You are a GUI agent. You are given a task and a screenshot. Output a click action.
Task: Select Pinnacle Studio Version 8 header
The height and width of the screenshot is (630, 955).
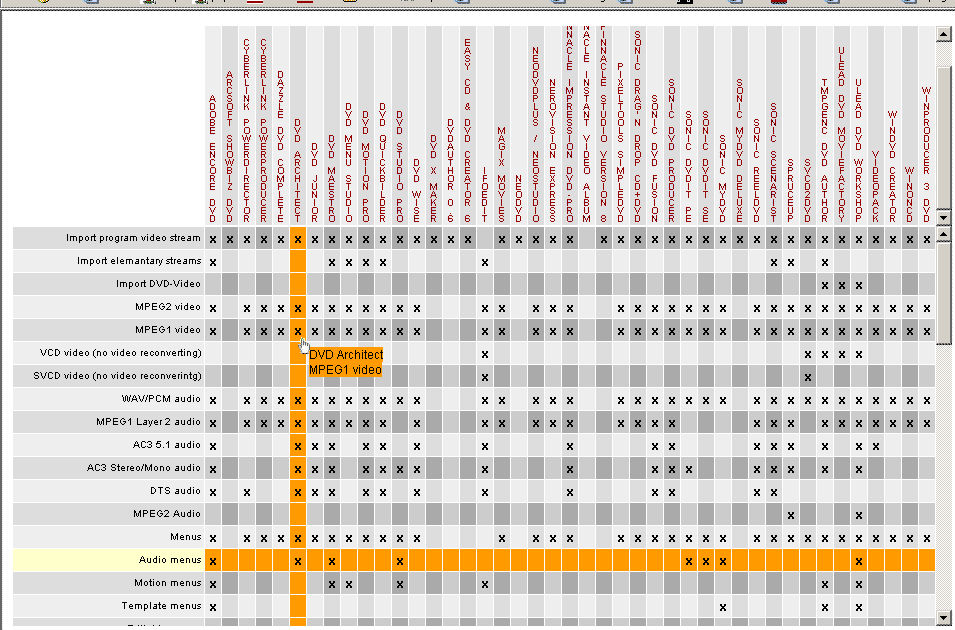coord(604,124)
